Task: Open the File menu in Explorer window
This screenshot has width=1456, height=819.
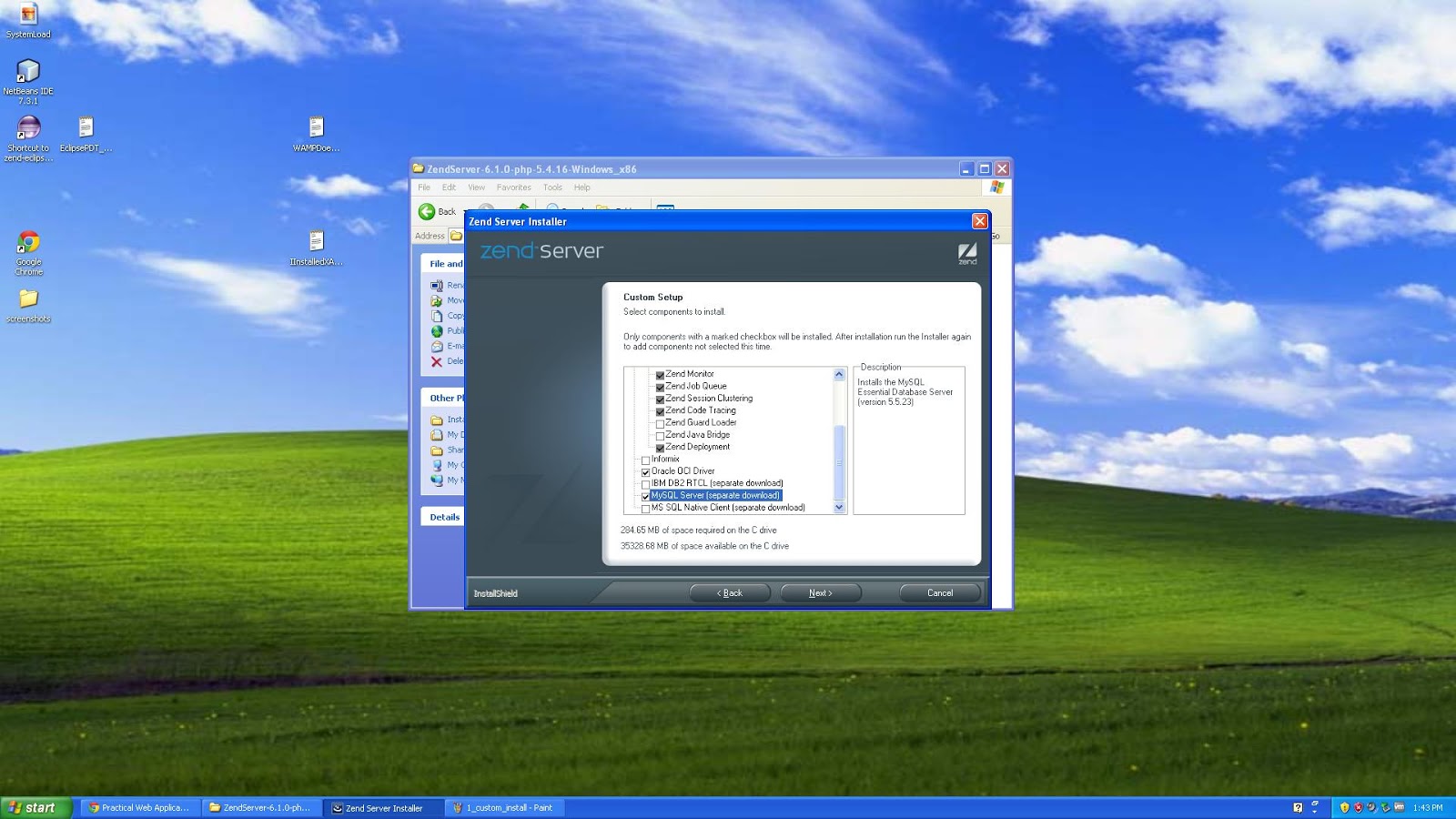Action: pos(424,187)
